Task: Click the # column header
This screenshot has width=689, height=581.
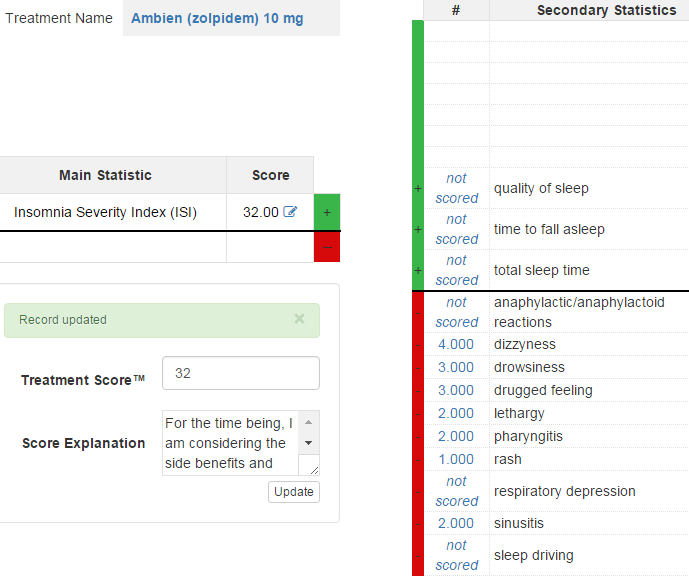Action: pyautogui.click(x=456, y=10)
